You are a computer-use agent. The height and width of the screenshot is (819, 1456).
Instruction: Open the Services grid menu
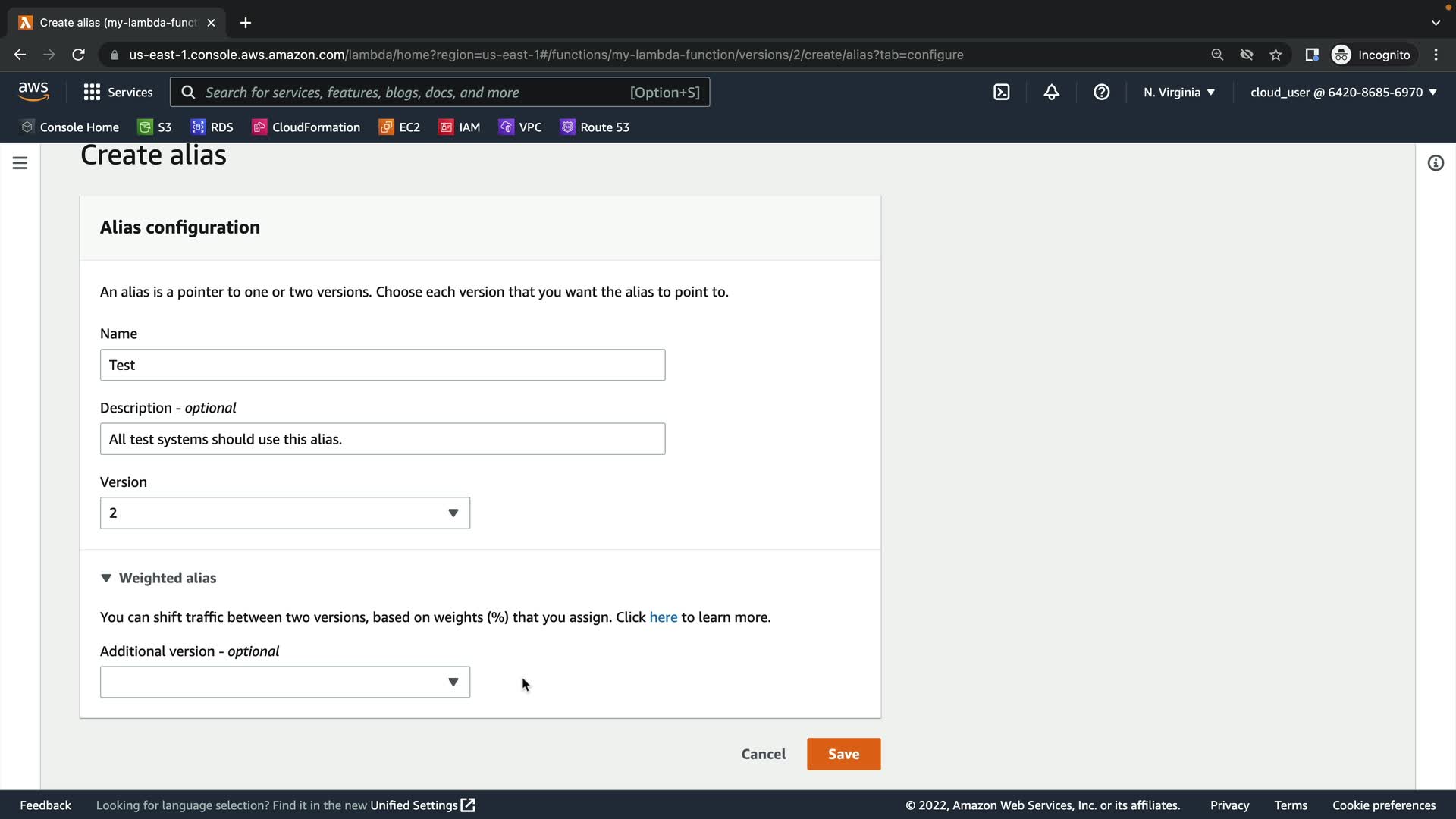(118, 93)
